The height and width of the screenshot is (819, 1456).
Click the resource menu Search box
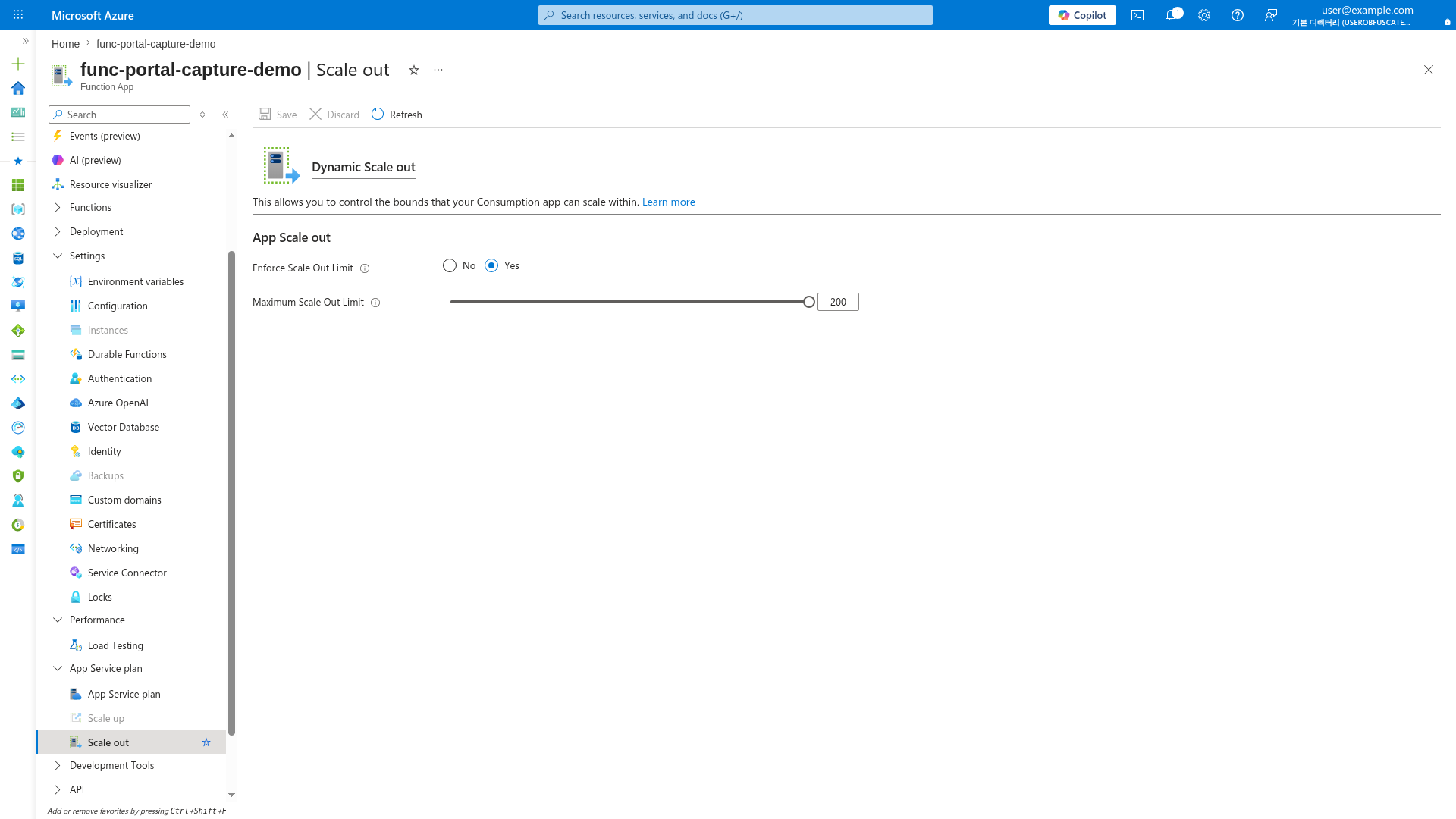coord(119,115)
